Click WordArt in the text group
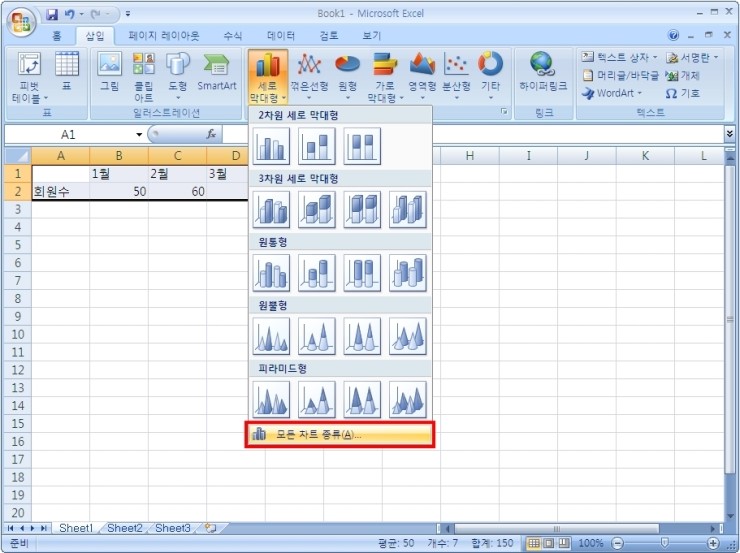740x553 pixels. (612, 93)
